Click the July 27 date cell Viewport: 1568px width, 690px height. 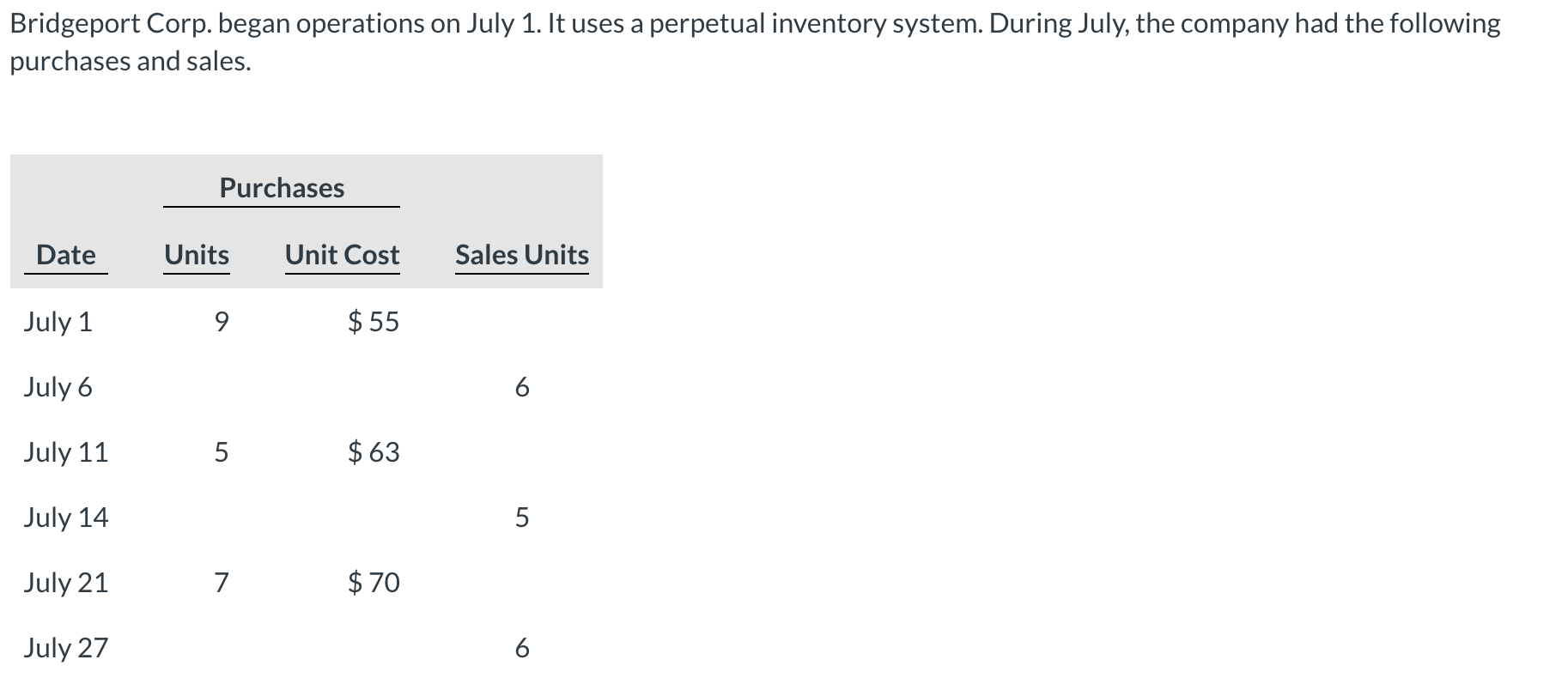(x=66, y=648)
